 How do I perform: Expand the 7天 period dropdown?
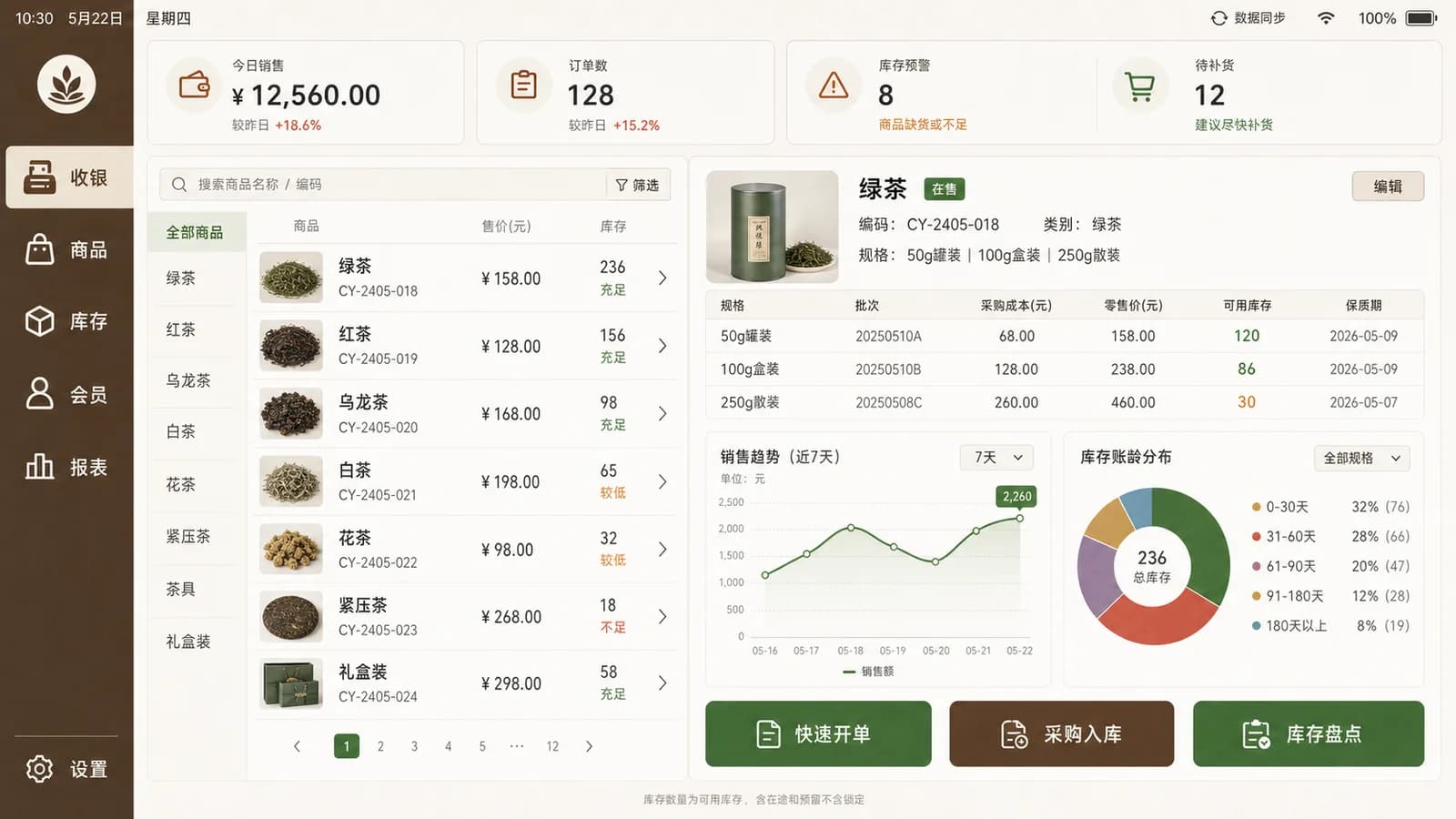click(x=998, y=458)
